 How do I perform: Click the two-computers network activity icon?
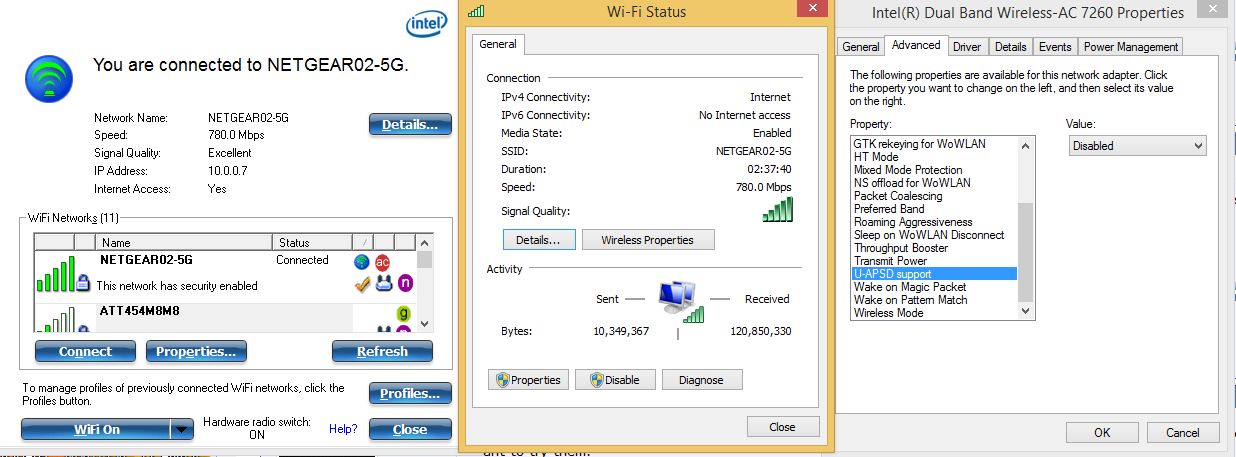682,301
